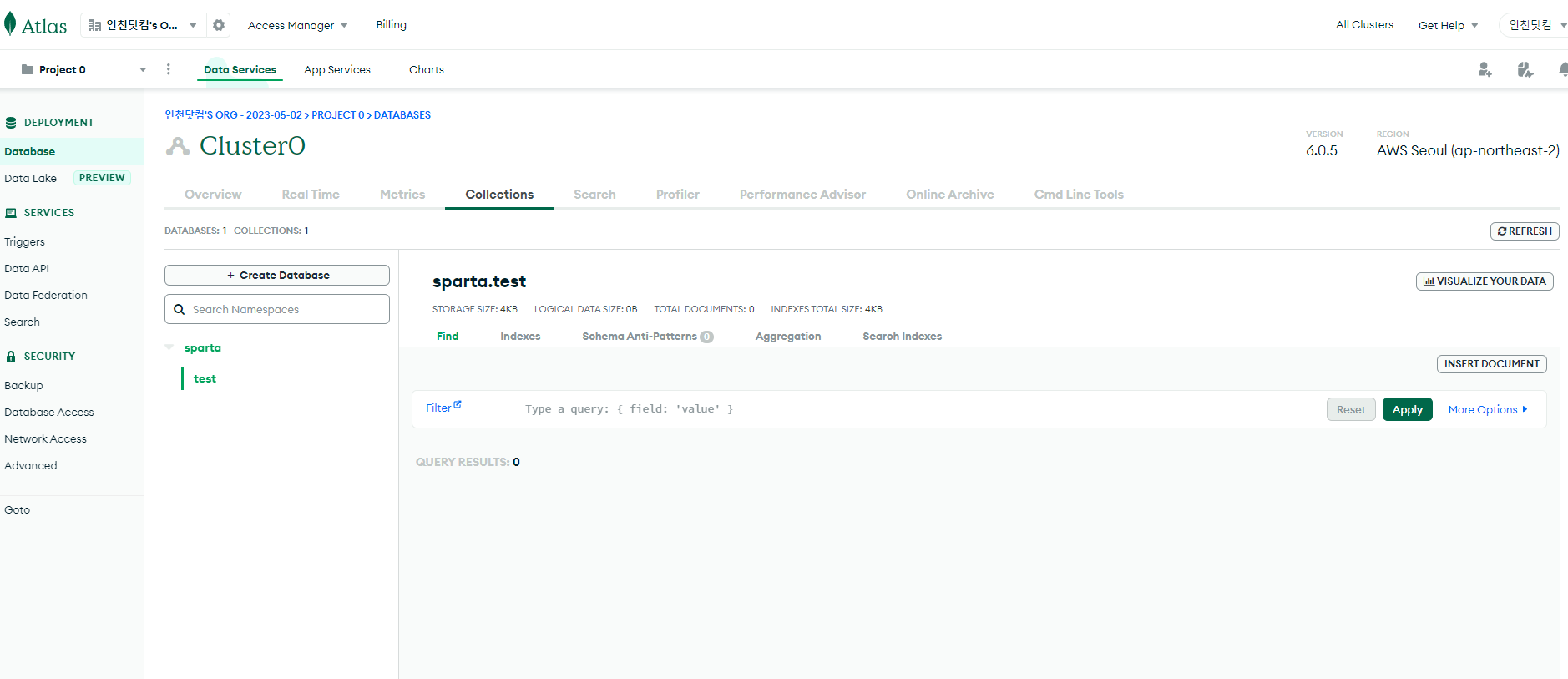The width and height of the screenshot is (1568, 679).
Task: Open the Billing page
Action: (391, 25)
